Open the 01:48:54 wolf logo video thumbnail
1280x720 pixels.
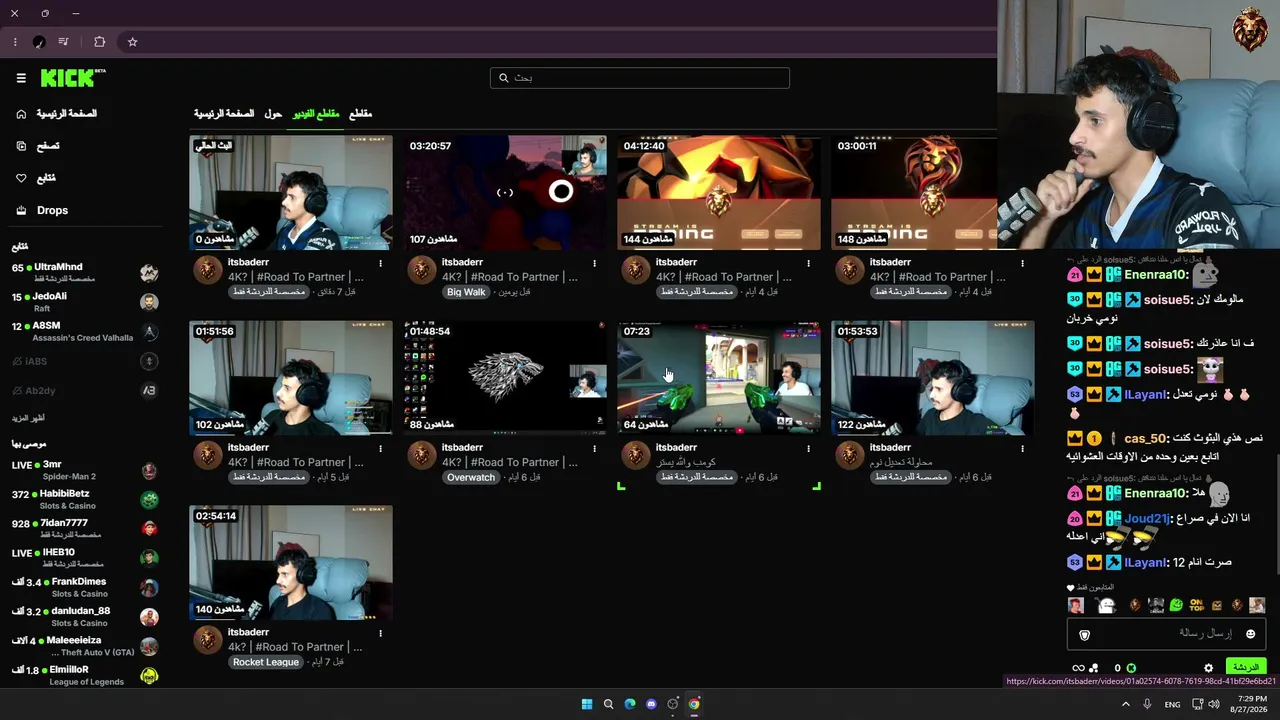[x=505, y=378]
